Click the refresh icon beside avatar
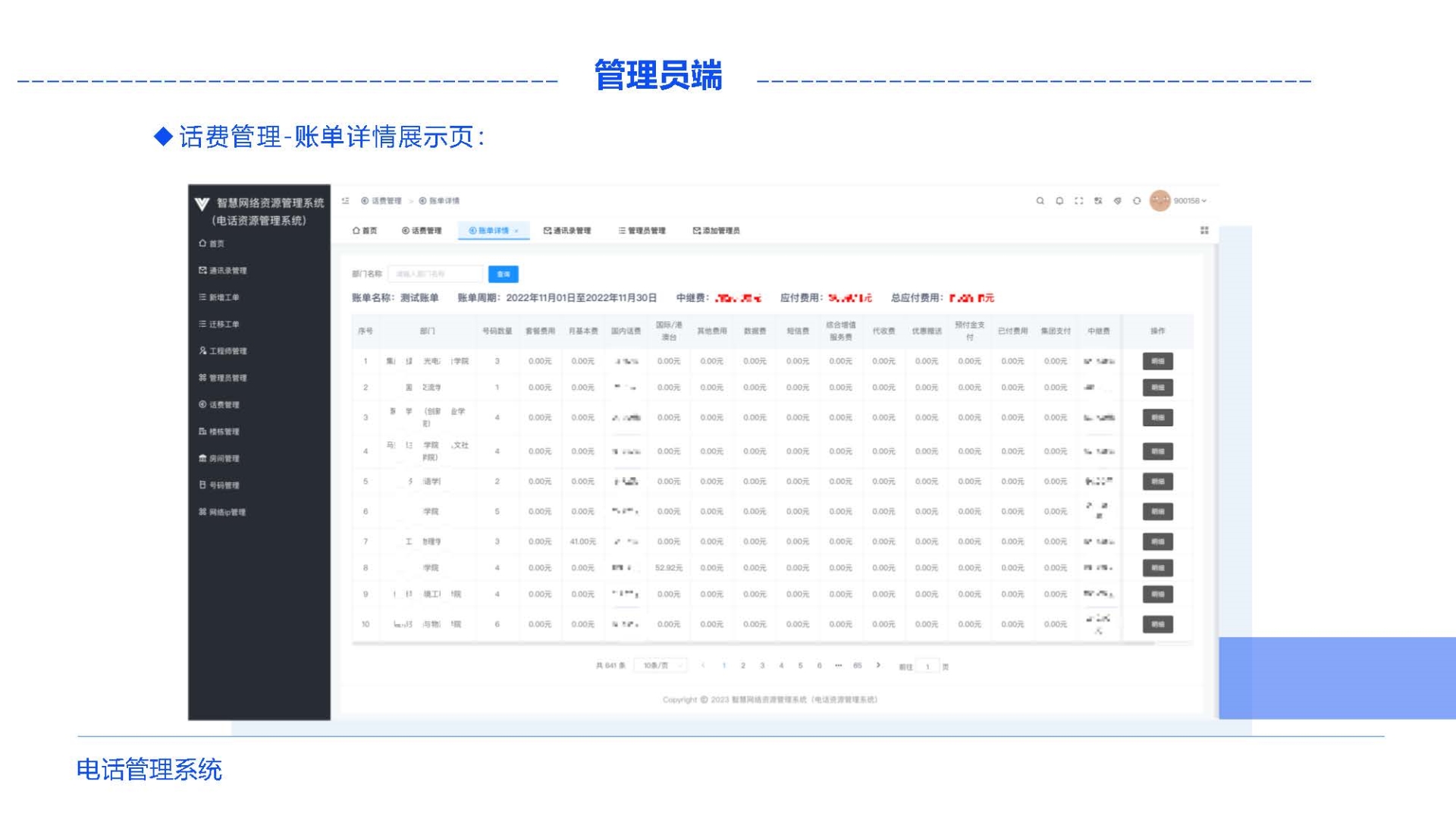 [1136, 201]
